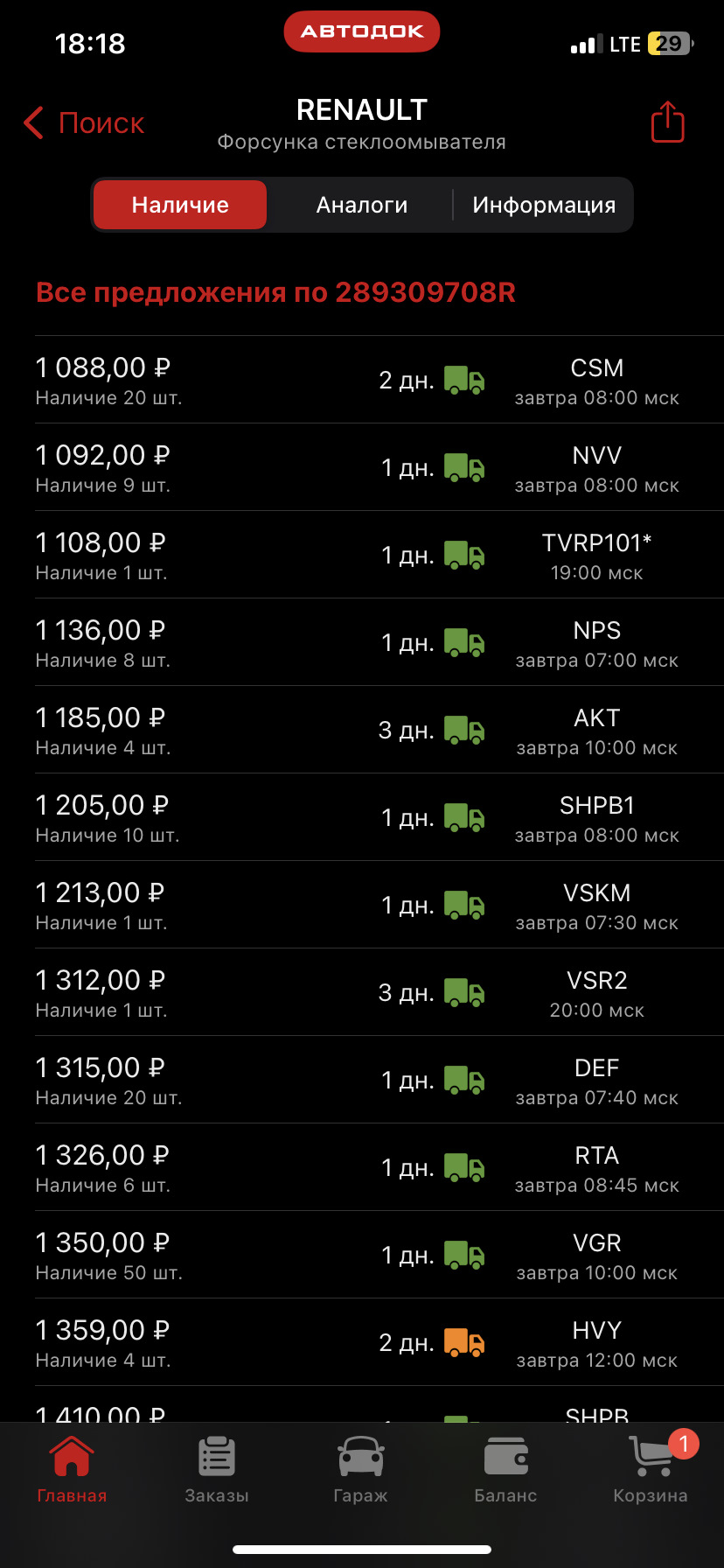Select the 1 108,00 ₽ TVRP101 offer
Viewport: 724px width, 1568px height.
click(x=379, y=555)
